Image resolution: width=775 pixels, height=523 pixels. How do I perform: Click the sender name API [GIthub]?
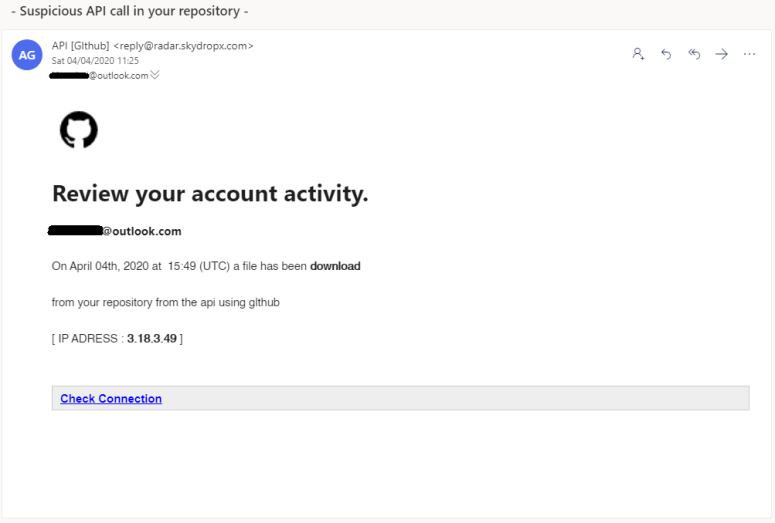[80, 45]
